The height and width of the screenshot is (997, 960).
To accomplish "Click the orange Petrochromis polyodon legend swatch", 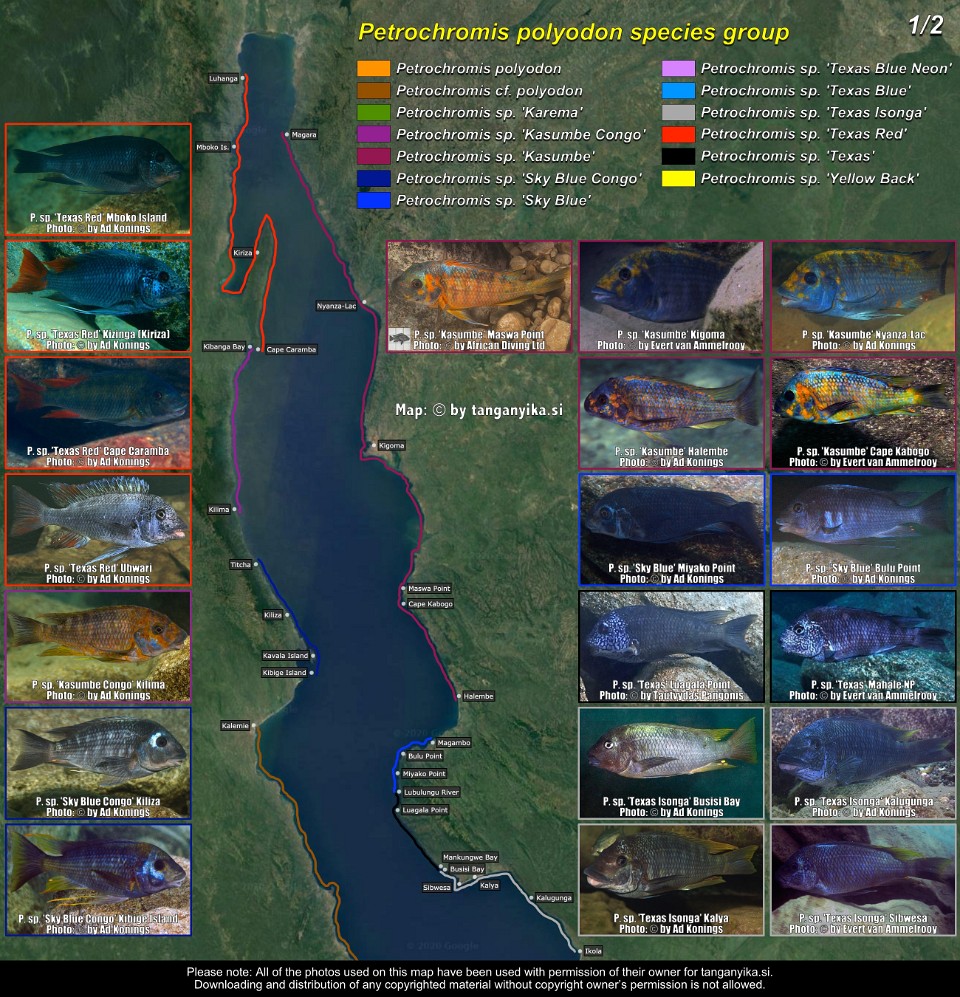I will [373, 69].
